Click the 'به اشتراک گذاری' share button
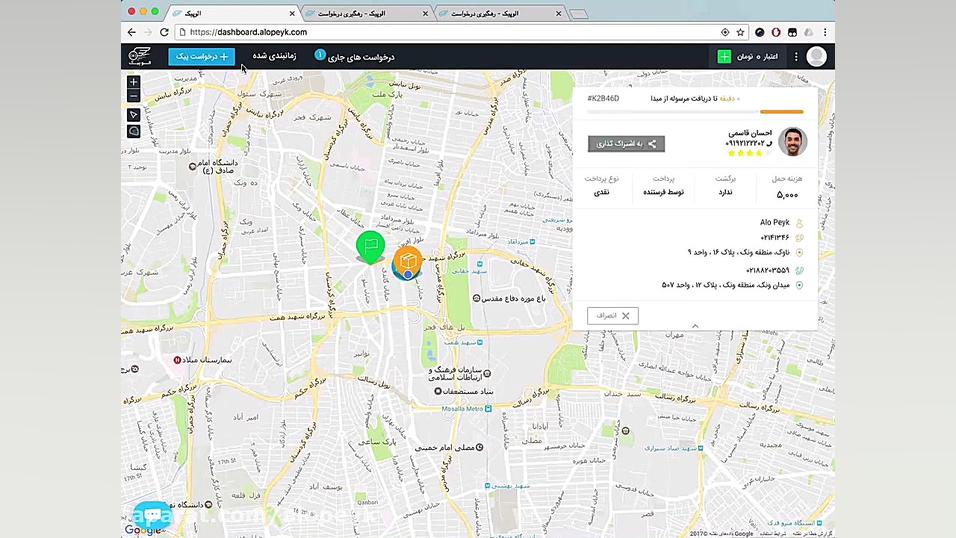 coord(626,144)
